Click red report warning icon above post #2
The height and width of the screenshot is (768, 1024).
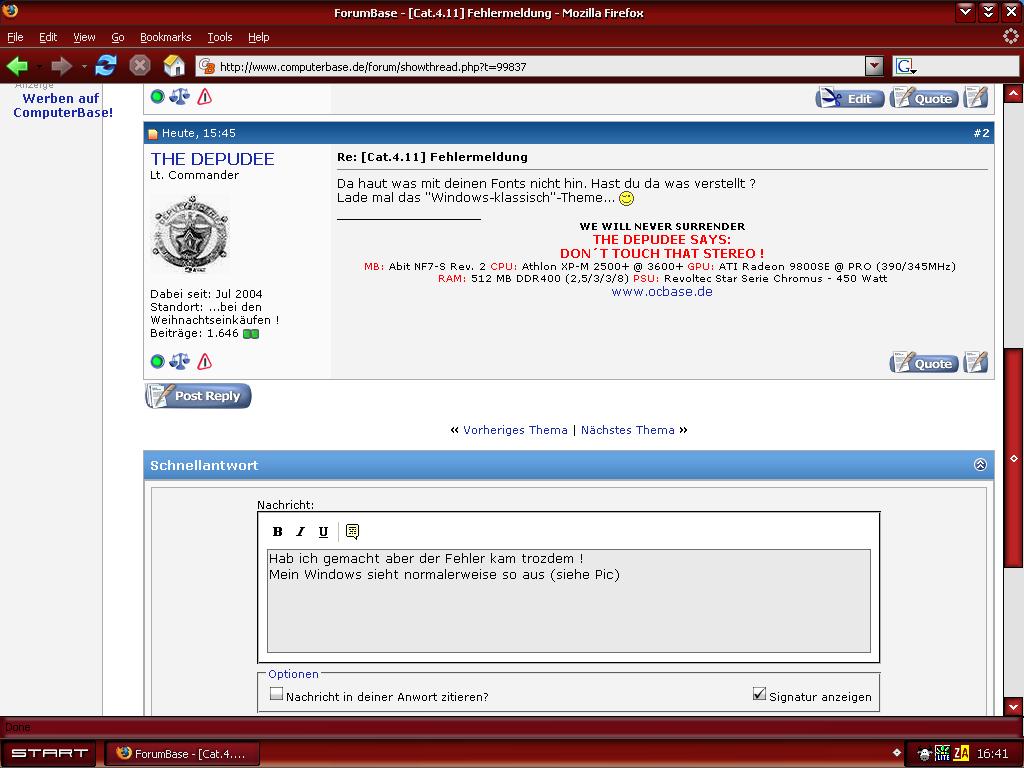coord(204,97)
